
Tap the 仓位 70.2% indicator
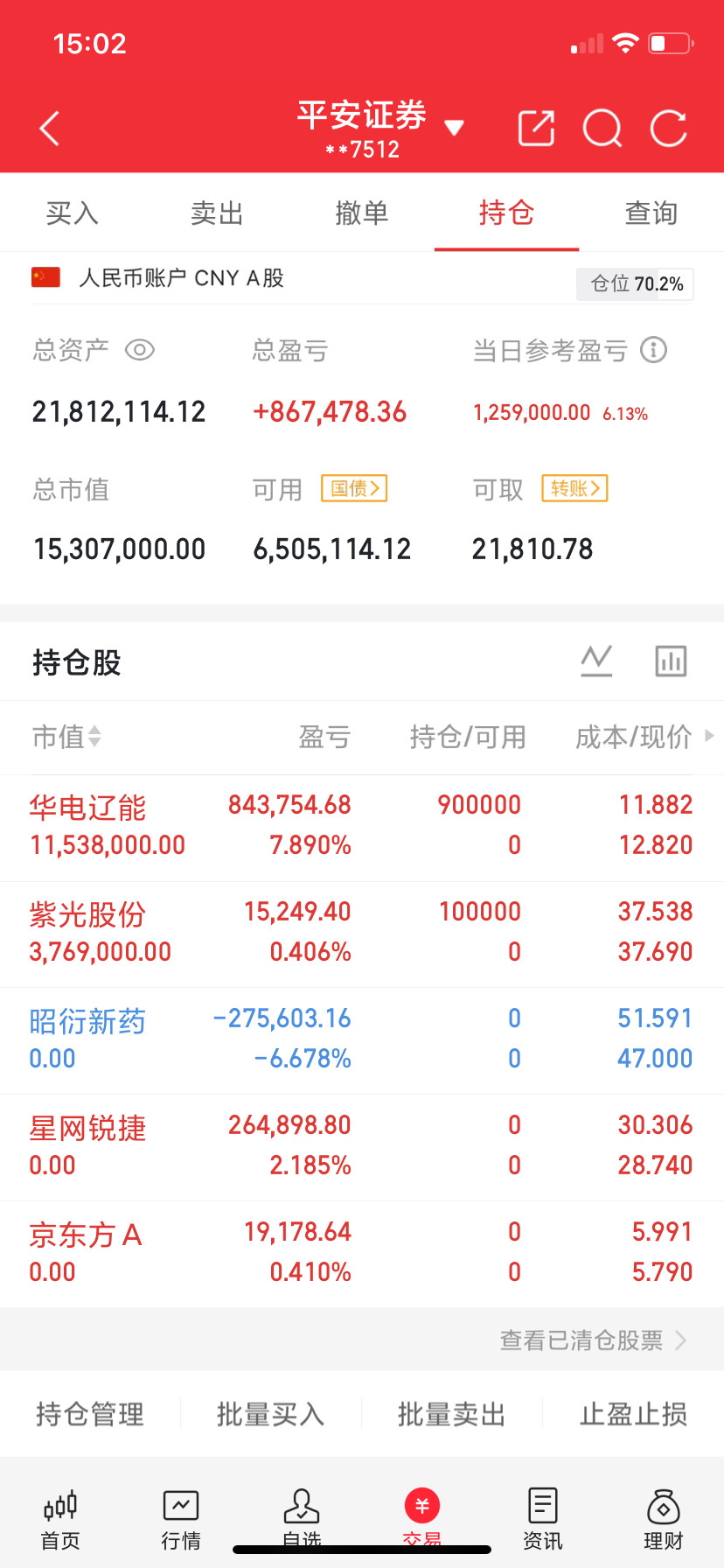tap(635, 283)
